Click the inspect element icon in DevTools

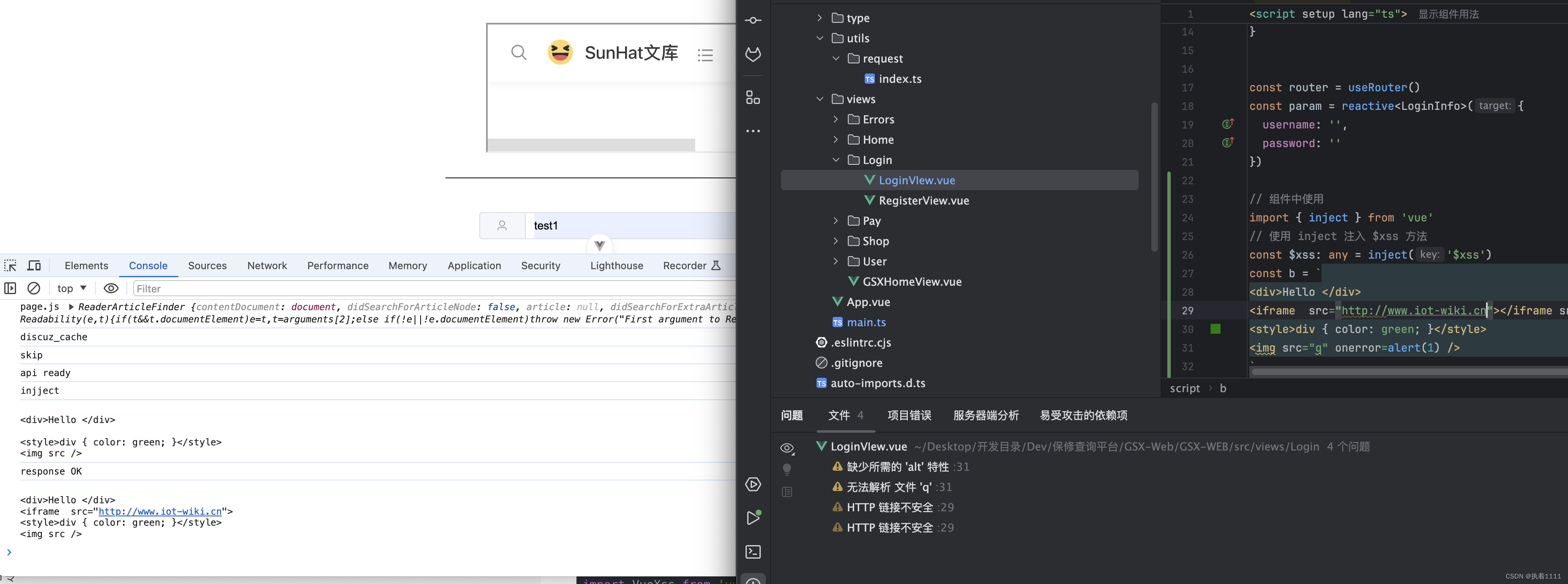coord(10,265)
